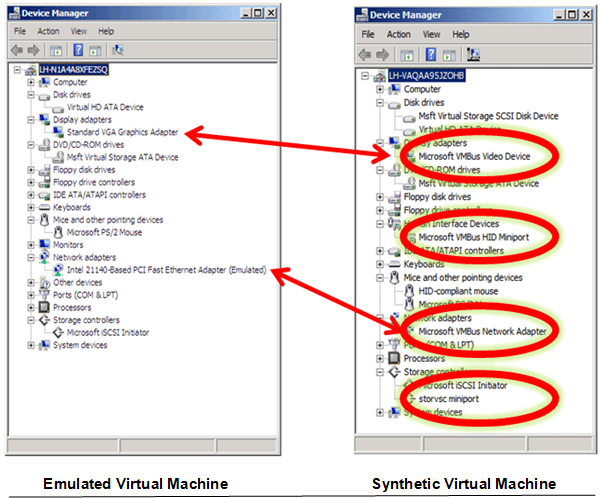The height and width of the screenshot is (498, 601).
Task: Select Floppy drive controllers label in left window
Action: click(94, 182)
